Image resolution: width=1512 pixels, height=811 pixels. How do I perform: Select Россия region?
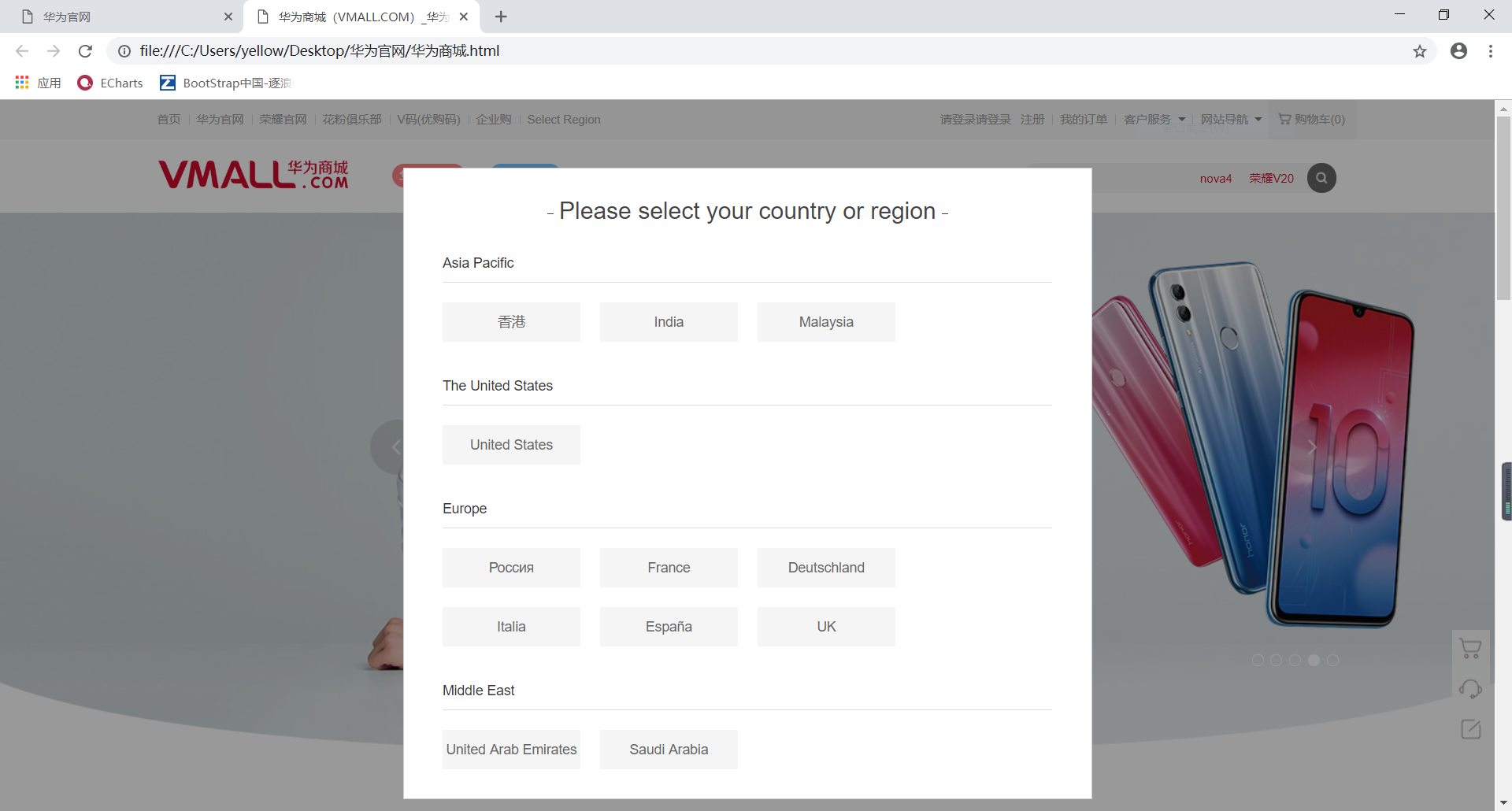point(511,568)
